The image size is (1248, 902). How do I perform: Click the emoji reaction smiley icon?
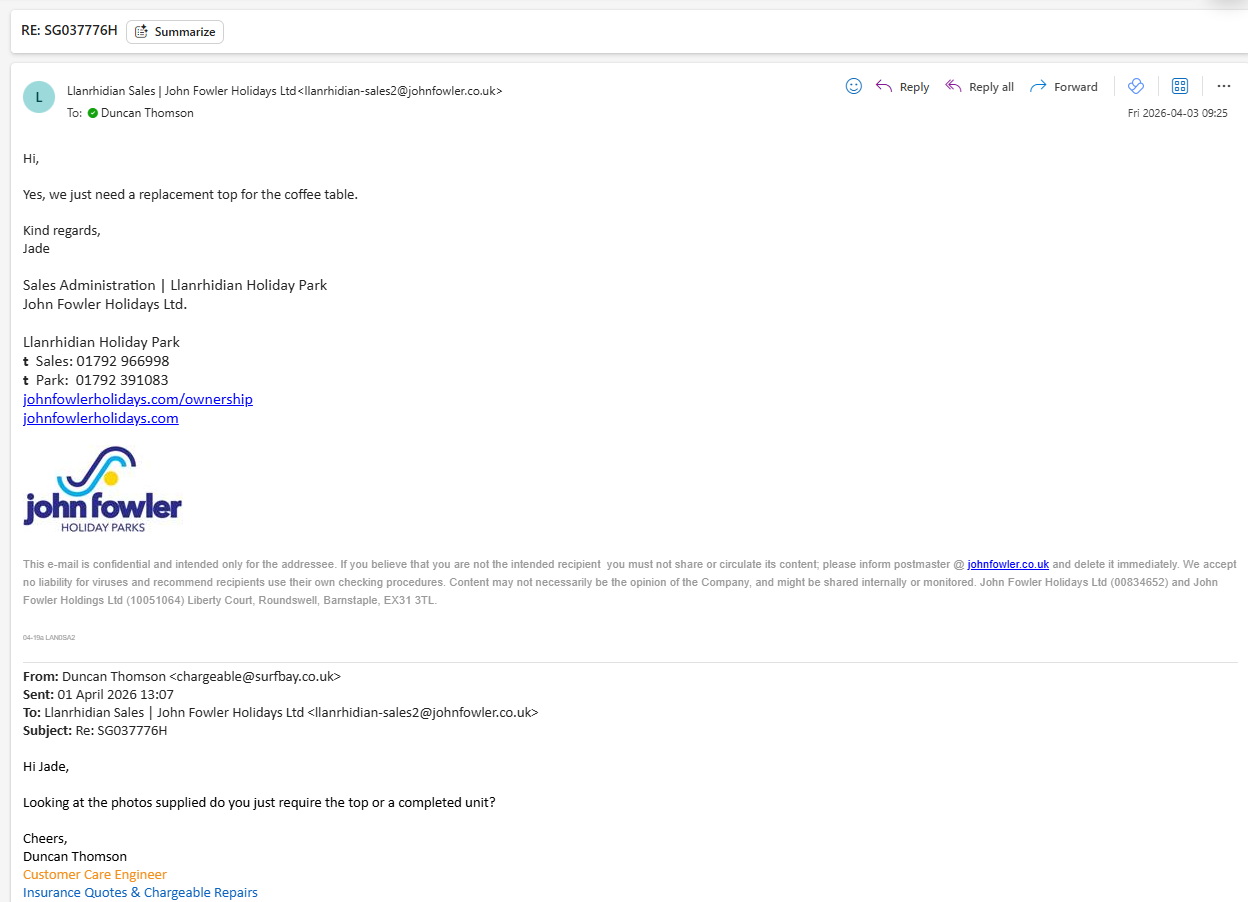(x=853, y=86)
